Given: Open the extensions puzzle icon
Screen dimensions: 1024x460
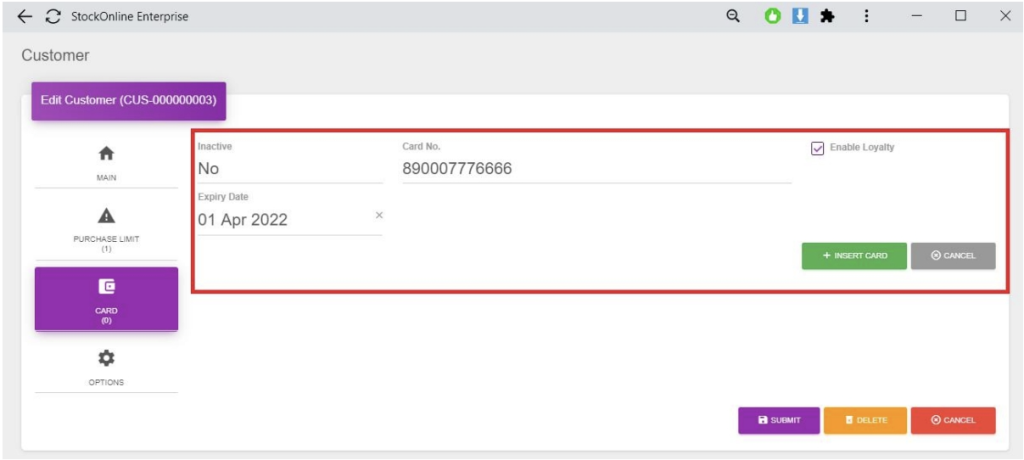Looking at the screenshot, I should (827, 16).
